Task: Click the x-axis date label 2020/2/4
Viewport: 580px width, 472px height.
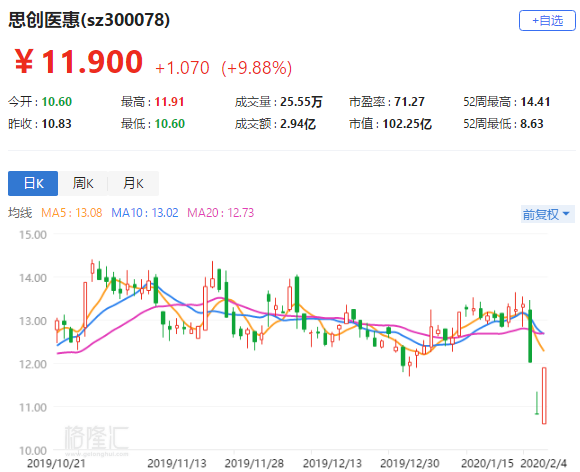Action: point(544,463)
